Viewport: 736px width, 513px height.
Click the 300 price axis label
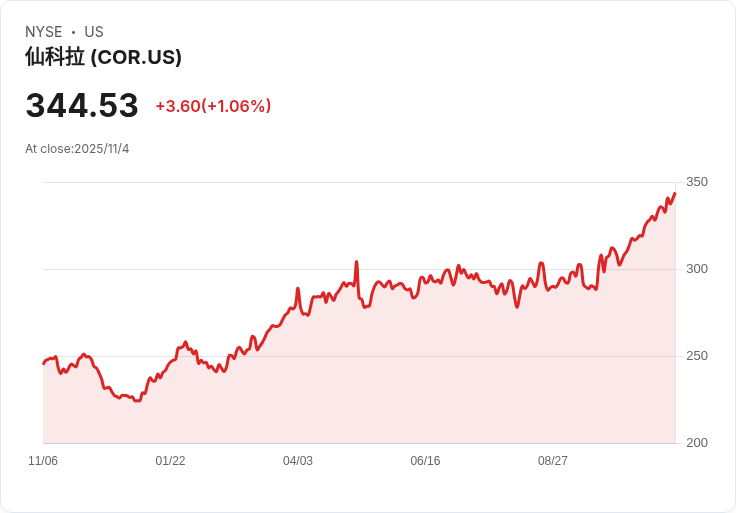click(697, 269)
